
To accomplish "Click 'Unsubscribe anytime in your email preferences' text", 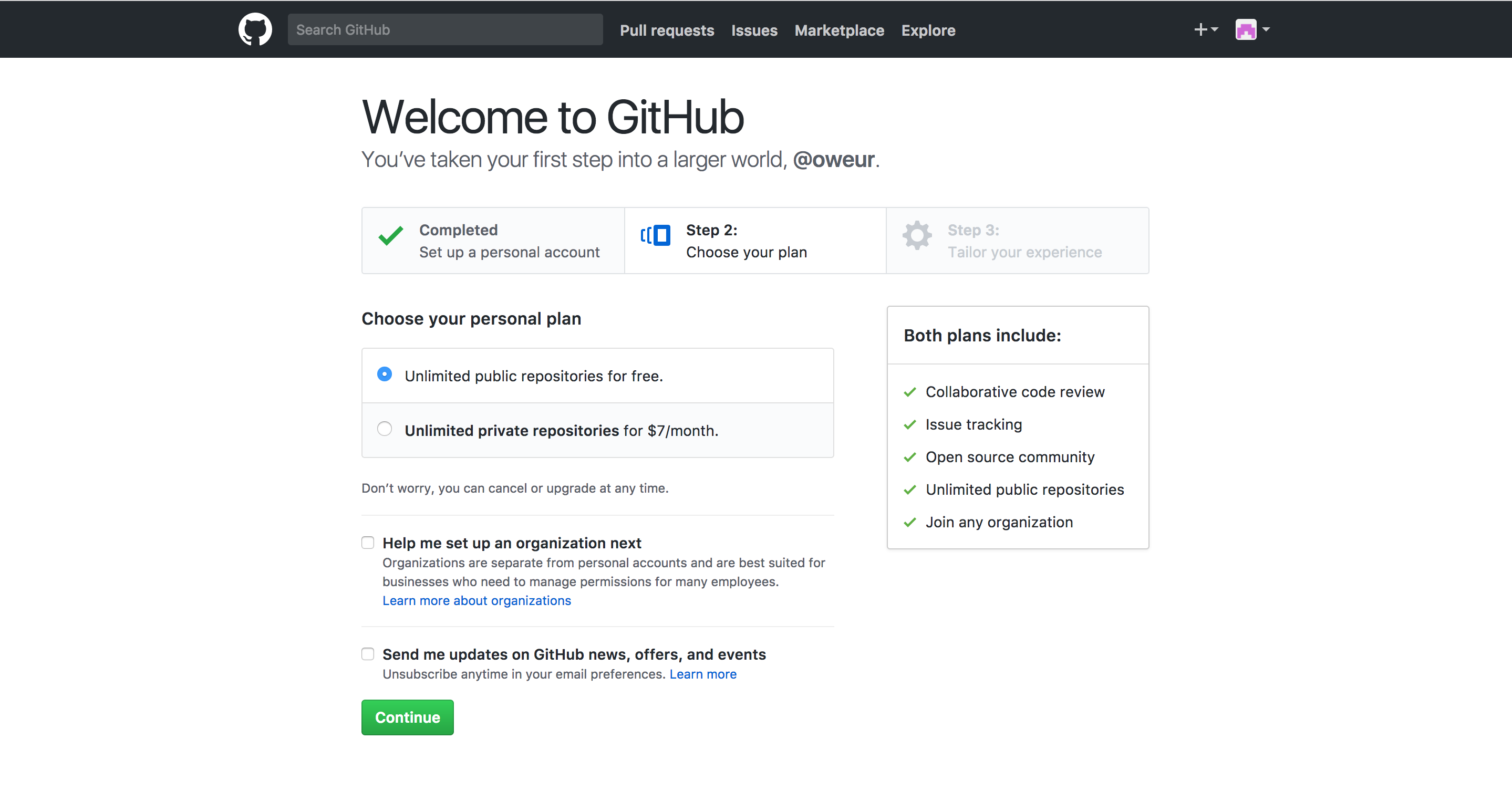I will [524, 674].
